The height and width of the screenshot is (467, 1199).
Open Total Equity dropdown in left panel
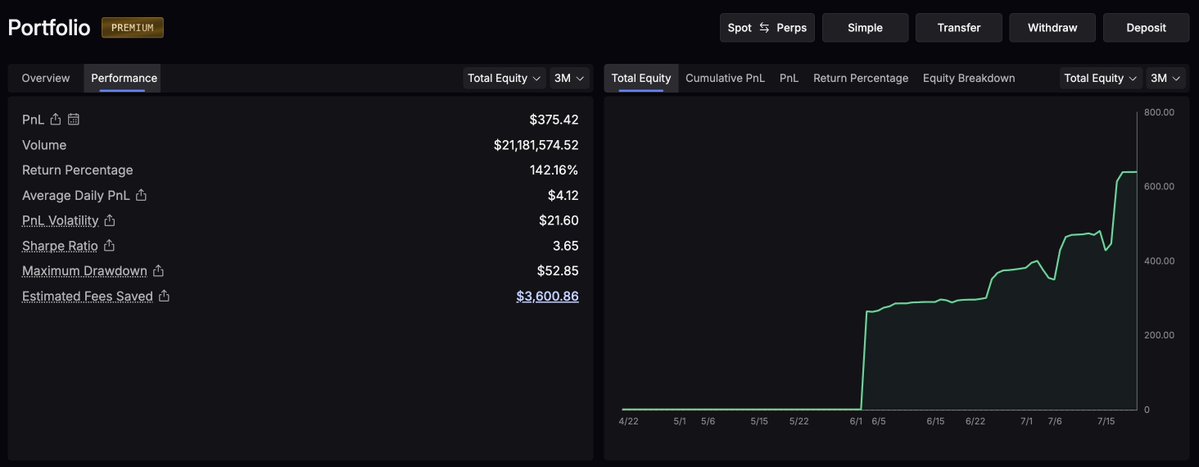click(x=505, y=78)
